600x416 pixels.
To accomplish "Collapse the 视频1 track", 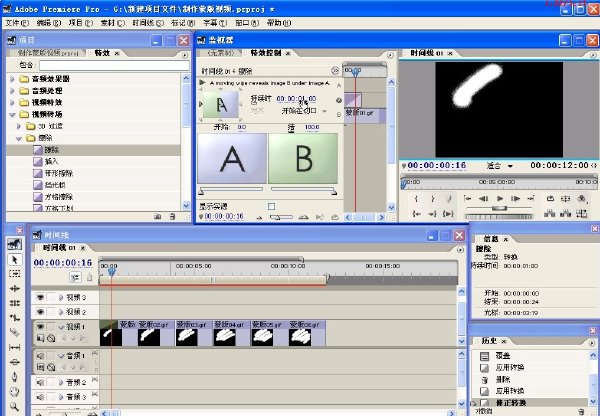I will [x=61, y=327].
